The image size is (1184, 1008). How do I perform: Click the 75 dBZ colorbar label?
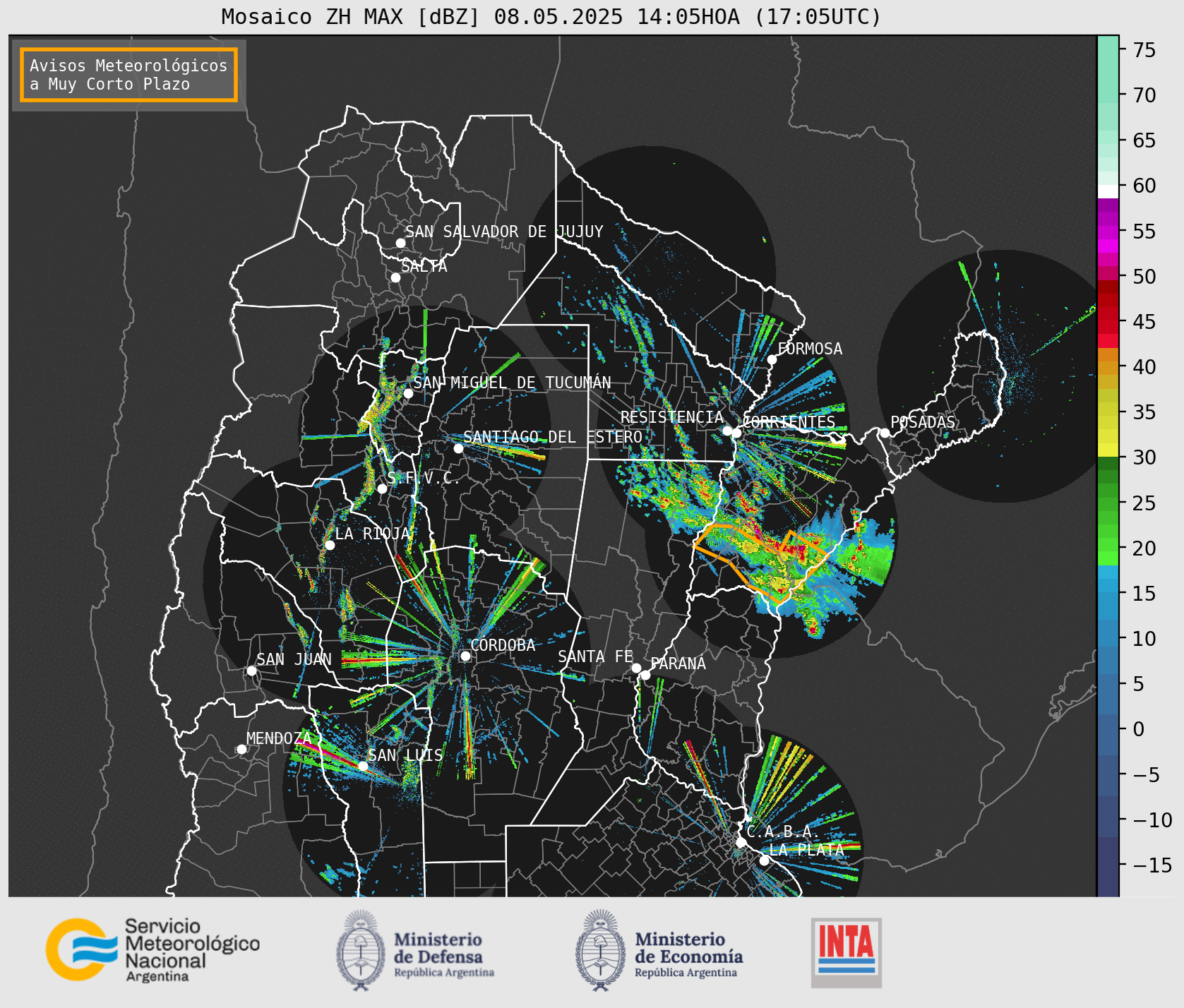pos(1144,49)
